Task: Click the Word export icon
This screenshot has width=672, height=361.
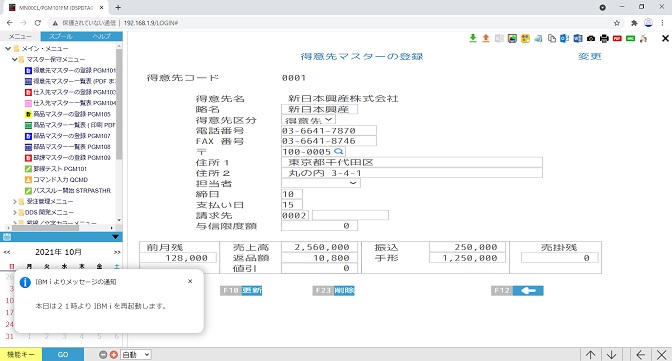Action: pyautogui.click(x=578, y=38)
